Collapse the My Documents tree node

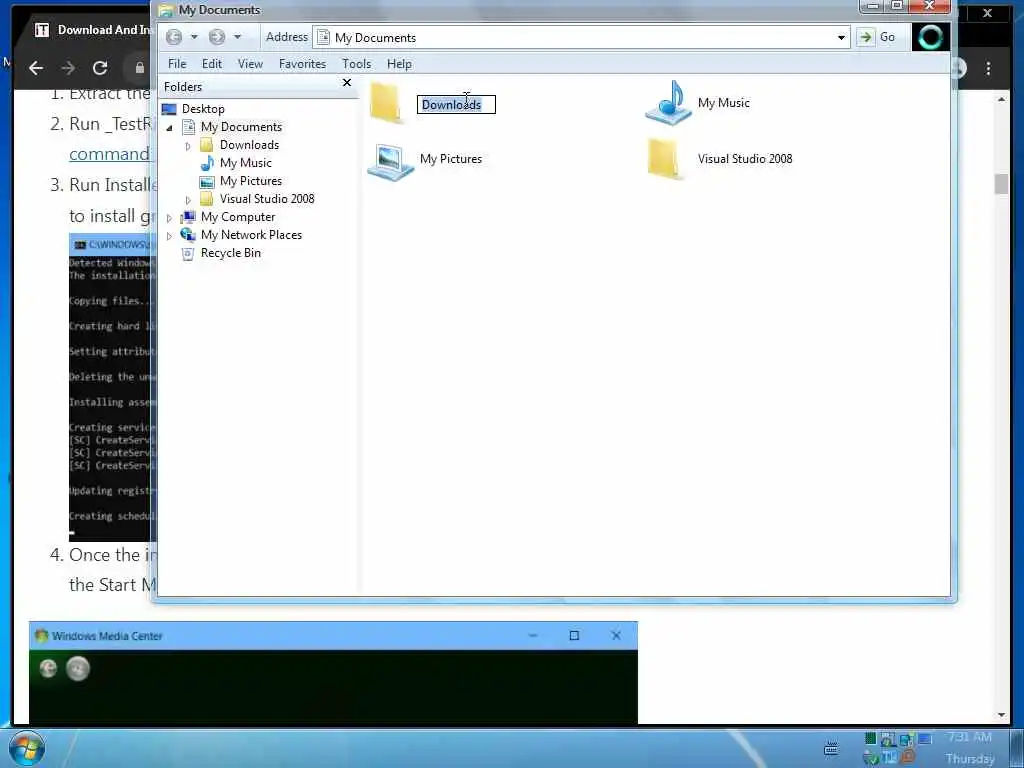(169, 127)
